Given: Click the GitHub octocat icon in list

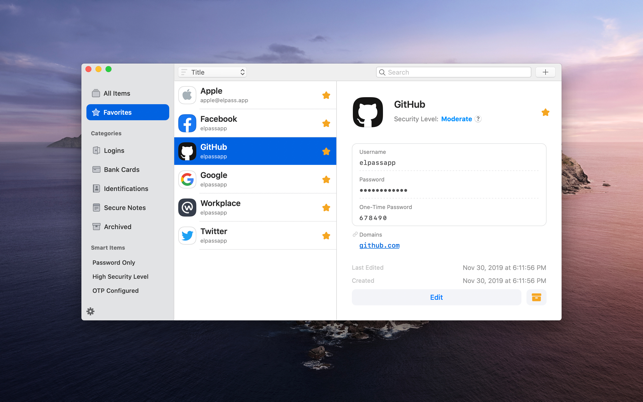Looking at the screenshot, I should [187, 151].
